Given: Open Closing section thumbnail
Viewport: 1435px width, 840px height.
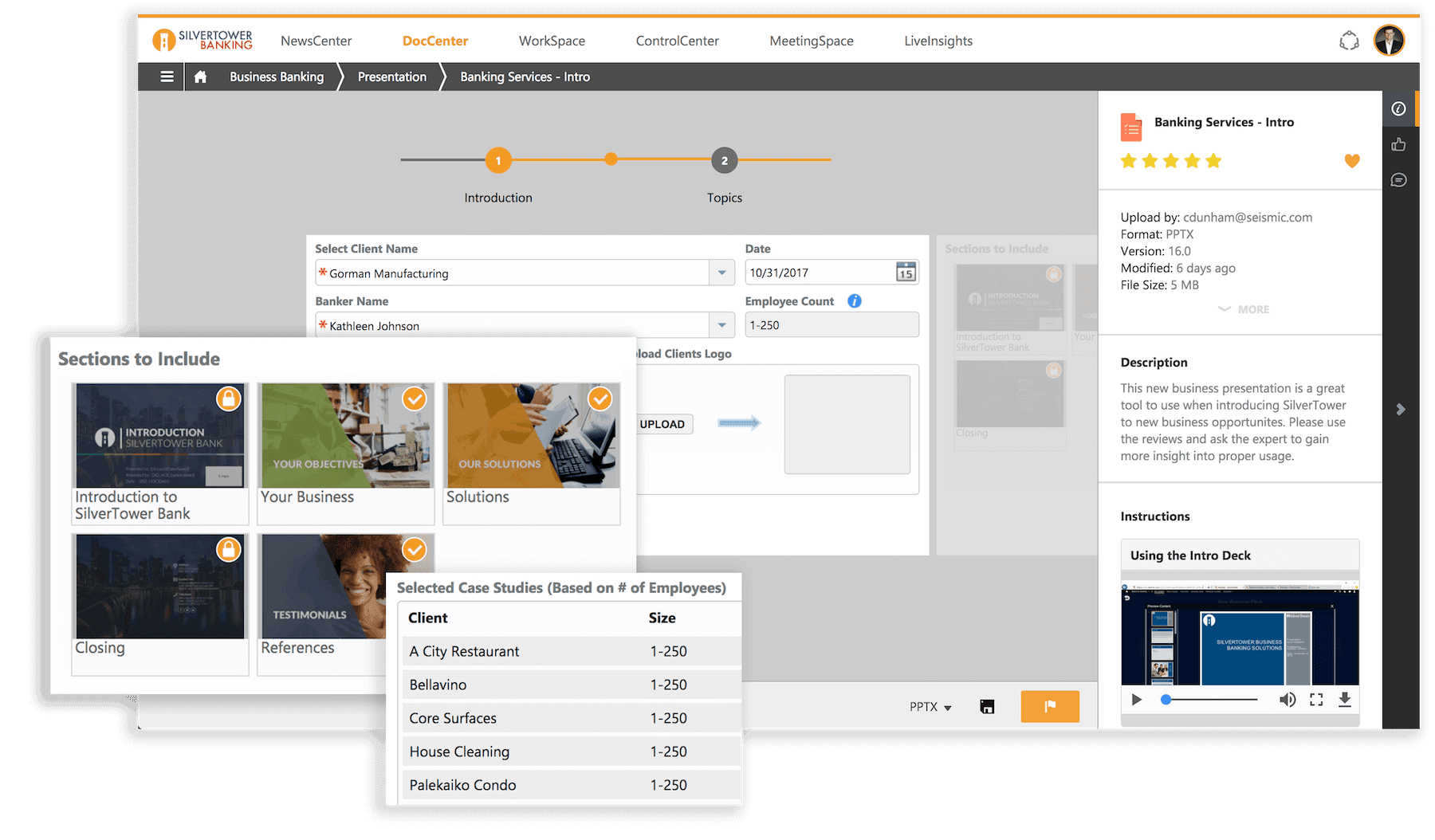Looking at the screenshot, I should coord(160,587).
